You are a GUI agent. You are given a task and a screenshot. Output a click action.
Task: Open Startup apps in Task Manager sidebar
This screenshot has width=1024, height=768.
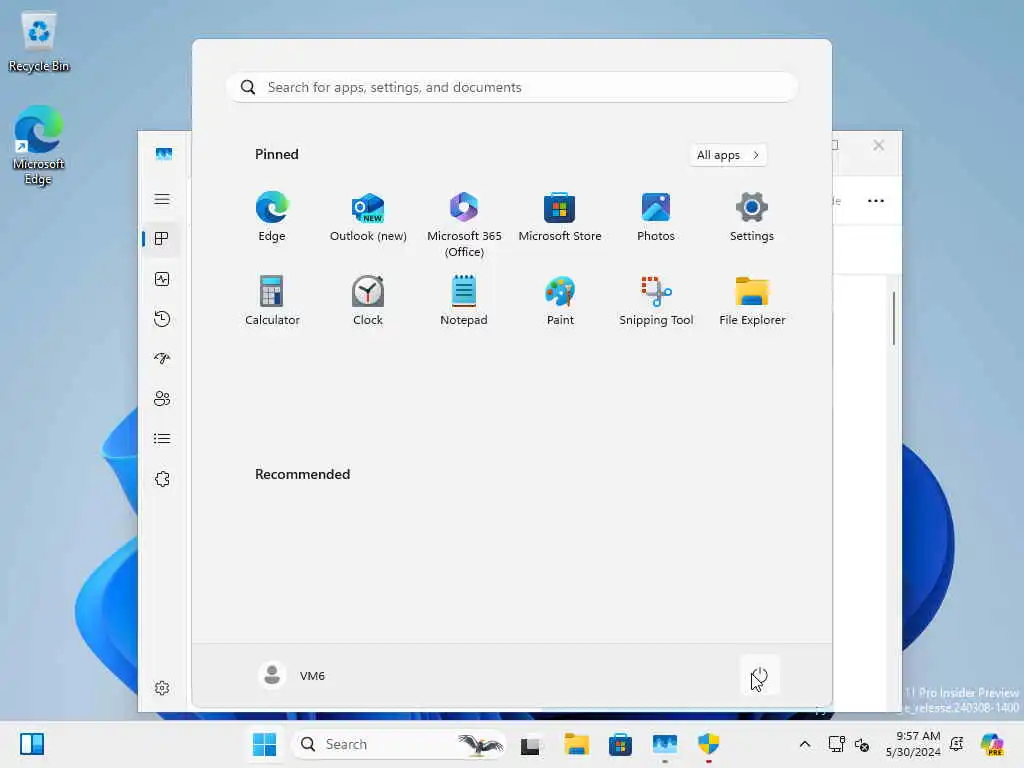162,359
